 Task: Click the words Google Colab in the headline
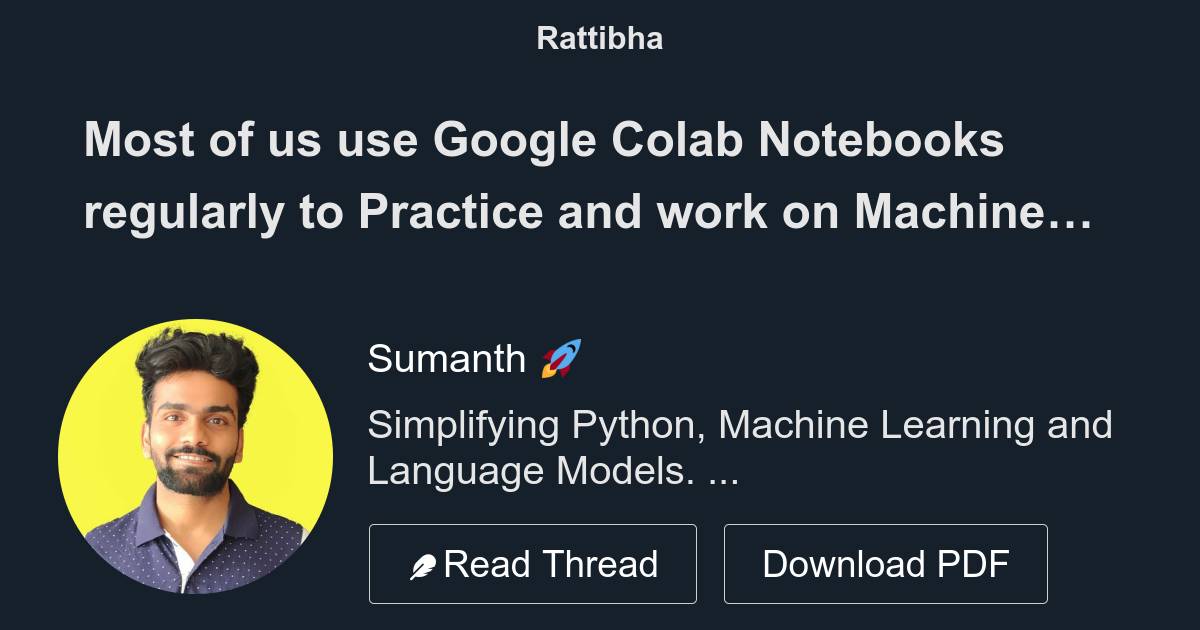point(586,141)
